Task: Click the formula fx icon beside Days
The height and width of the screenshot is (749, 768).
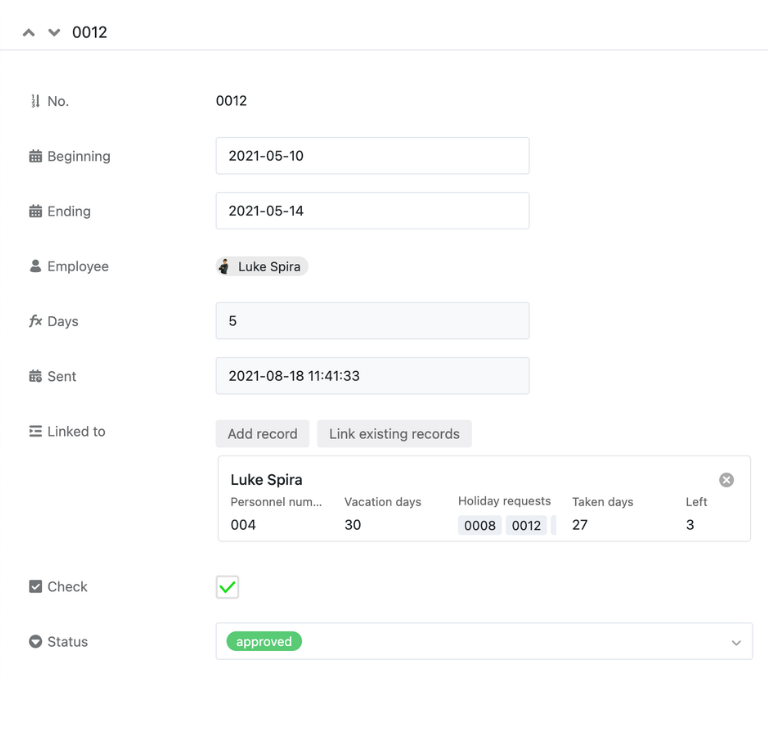Action: (x=35, y=321)
